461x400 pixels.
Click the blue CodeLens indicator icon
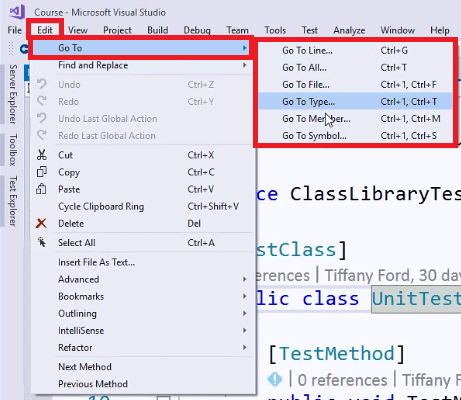coord(275,379)
